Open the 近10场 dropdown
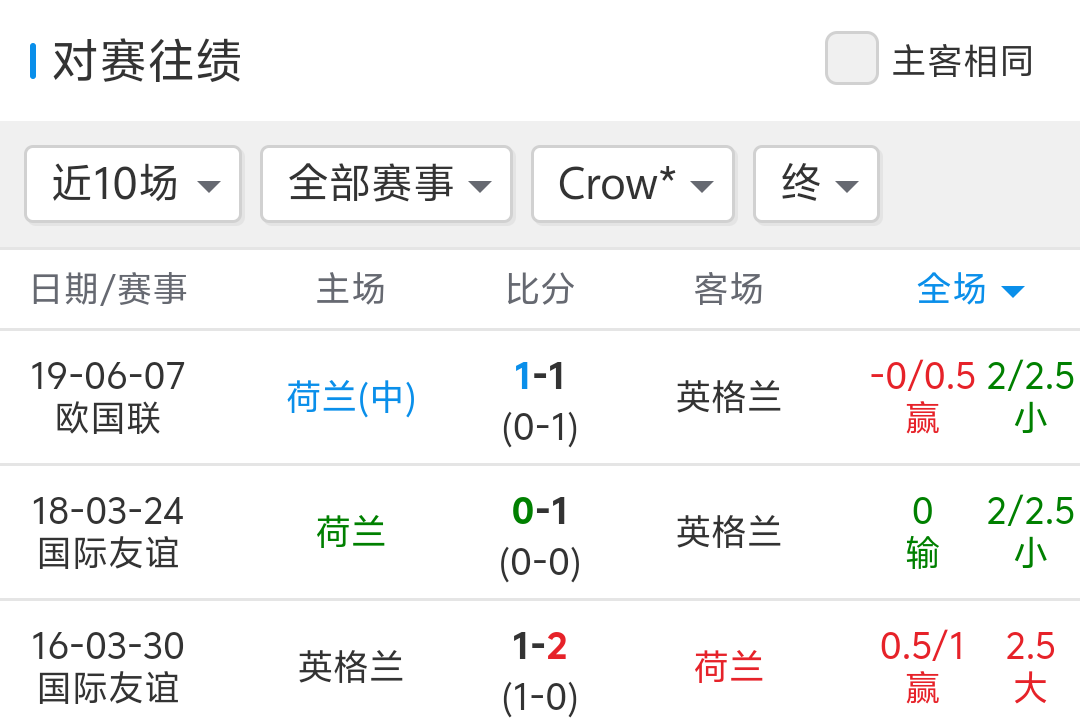 point(133,184)
